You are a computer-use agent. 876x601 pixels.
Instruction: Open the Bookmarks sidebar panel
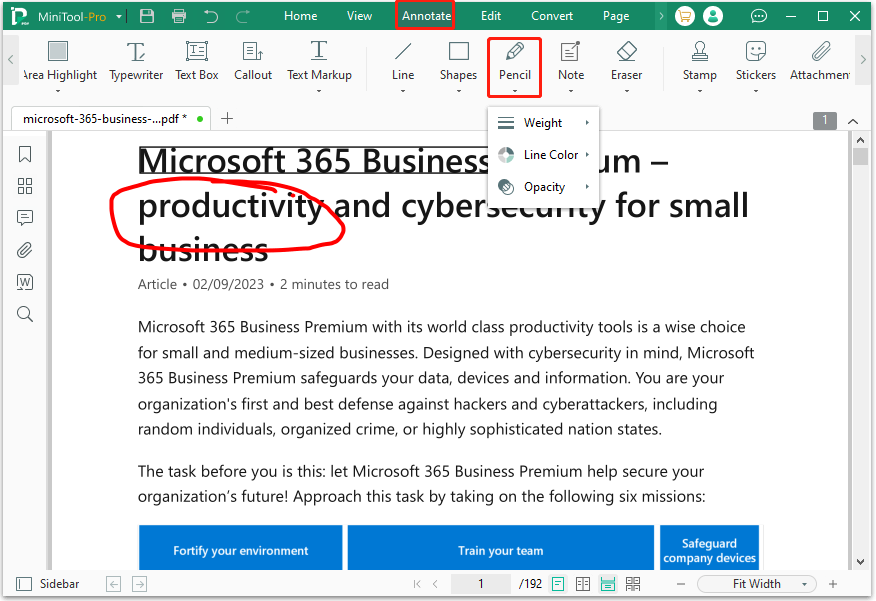pyautogui.click(x=25, y=154)
